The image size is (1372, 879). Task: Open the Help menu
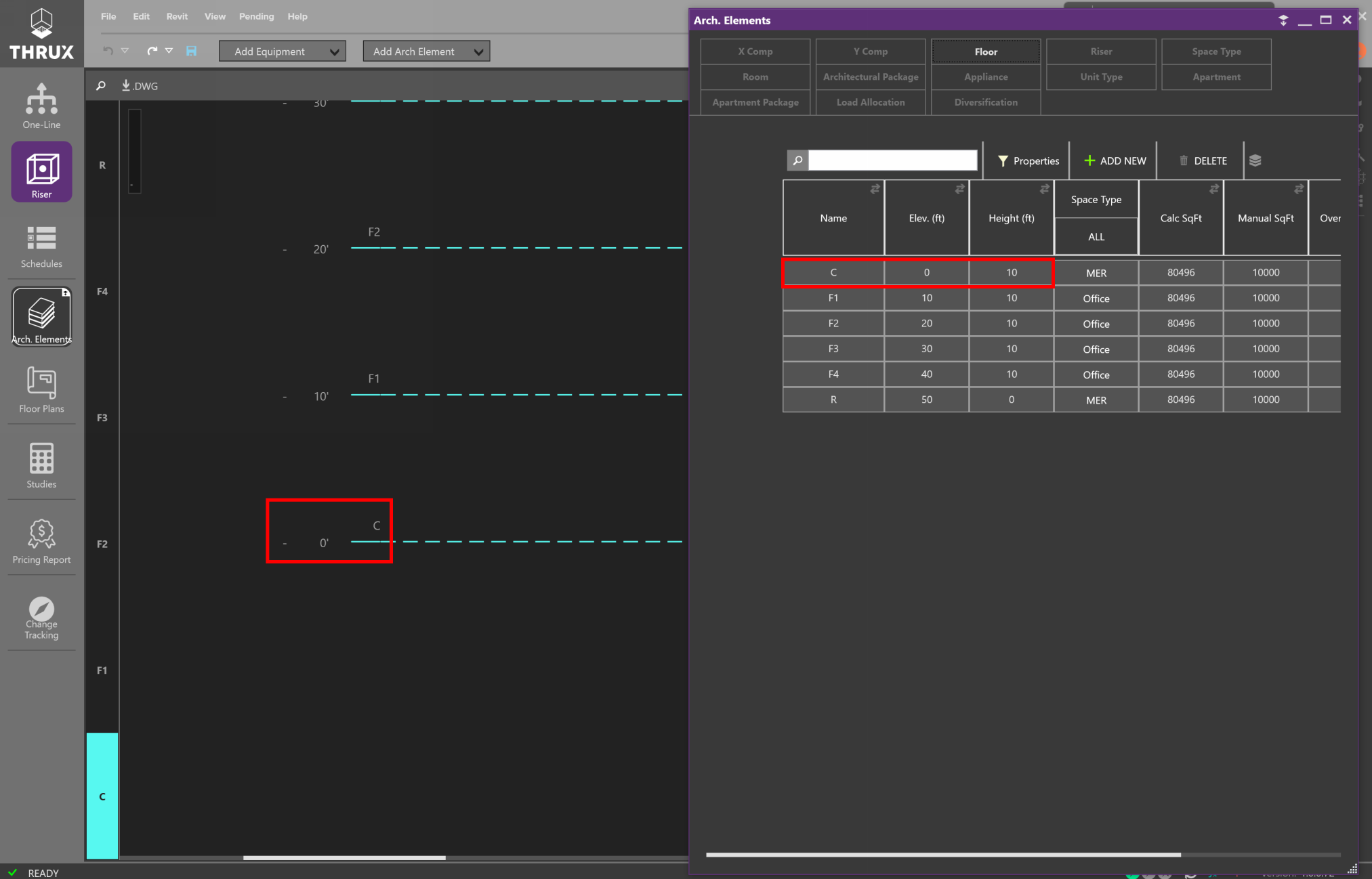click(297, 16)
